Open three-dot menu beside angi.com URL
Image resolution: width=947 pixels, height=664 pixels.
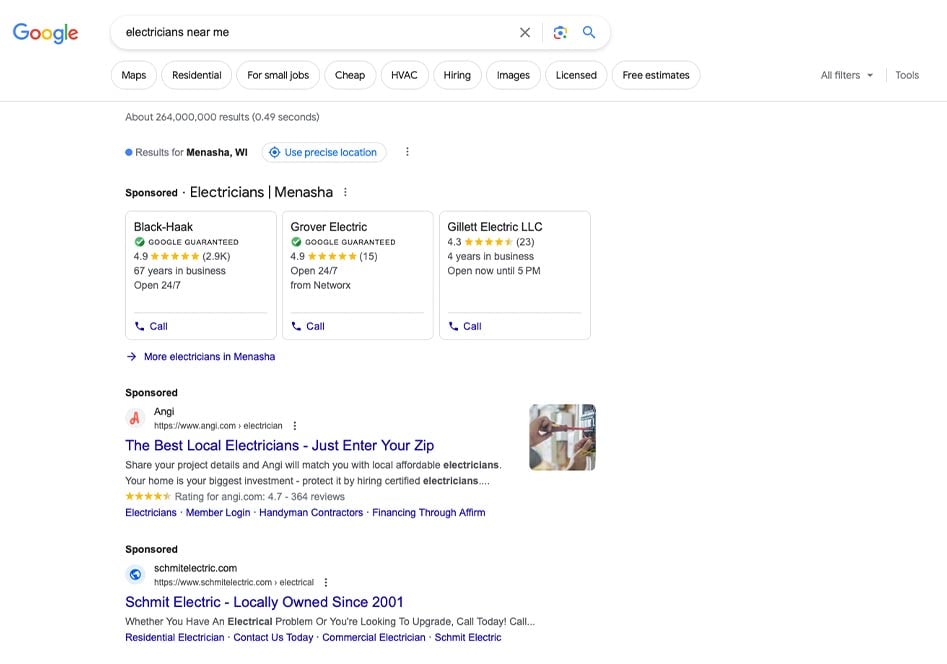tap(295, 425)
